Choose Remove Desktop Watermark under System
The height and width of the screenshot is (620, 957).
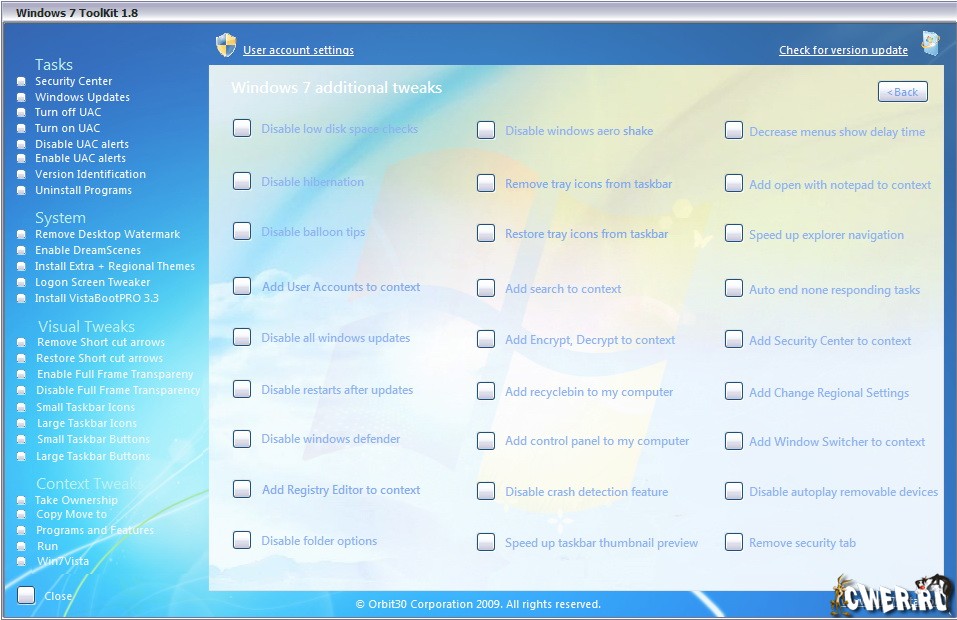(107, 234)
